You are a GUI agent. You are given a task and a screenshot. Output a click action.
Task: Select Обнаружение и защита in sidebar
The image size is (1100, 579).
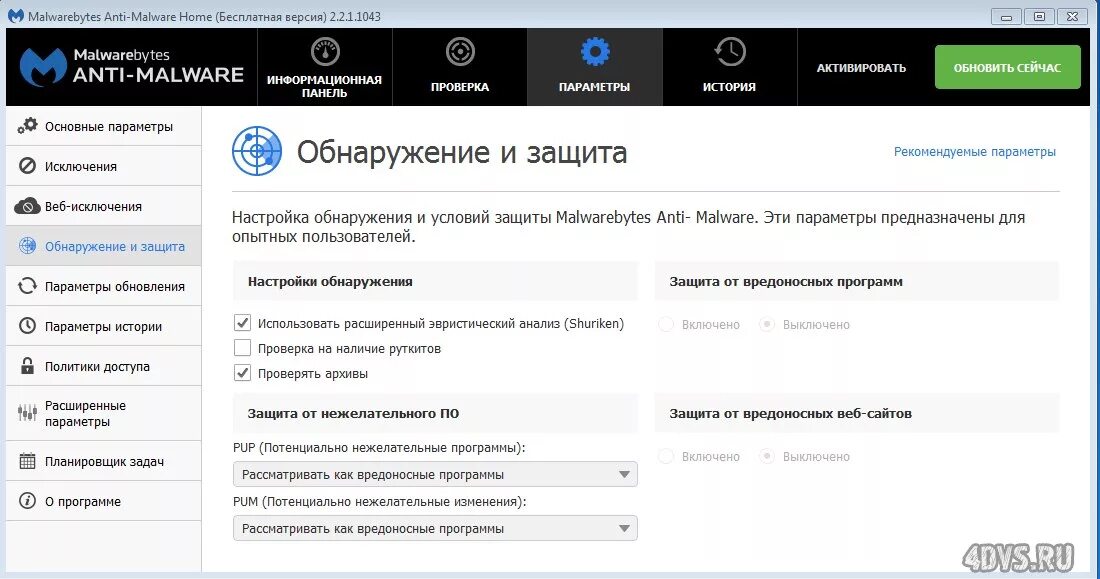click(x=104, y=246)
